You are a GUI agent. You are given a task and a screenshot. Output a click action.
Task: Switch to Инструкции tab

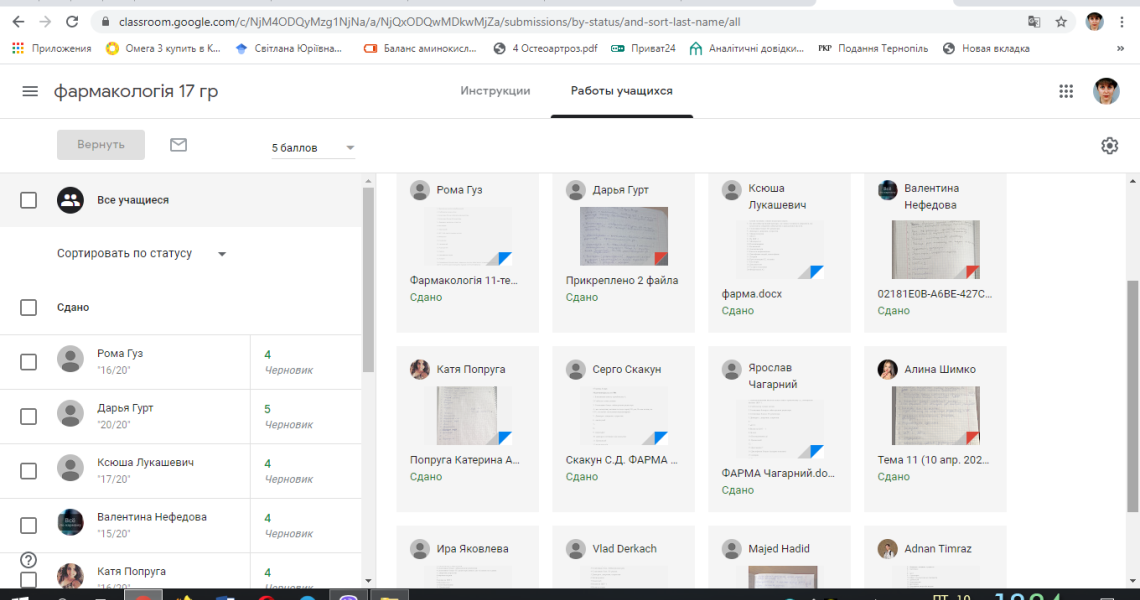tap(495, 91)
